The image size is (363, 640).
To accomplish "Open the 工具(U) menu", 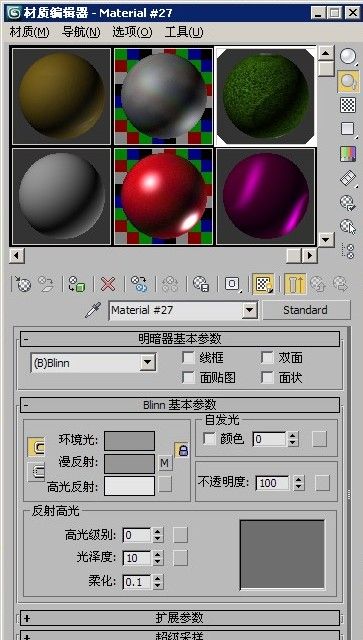I will [184, 32].
